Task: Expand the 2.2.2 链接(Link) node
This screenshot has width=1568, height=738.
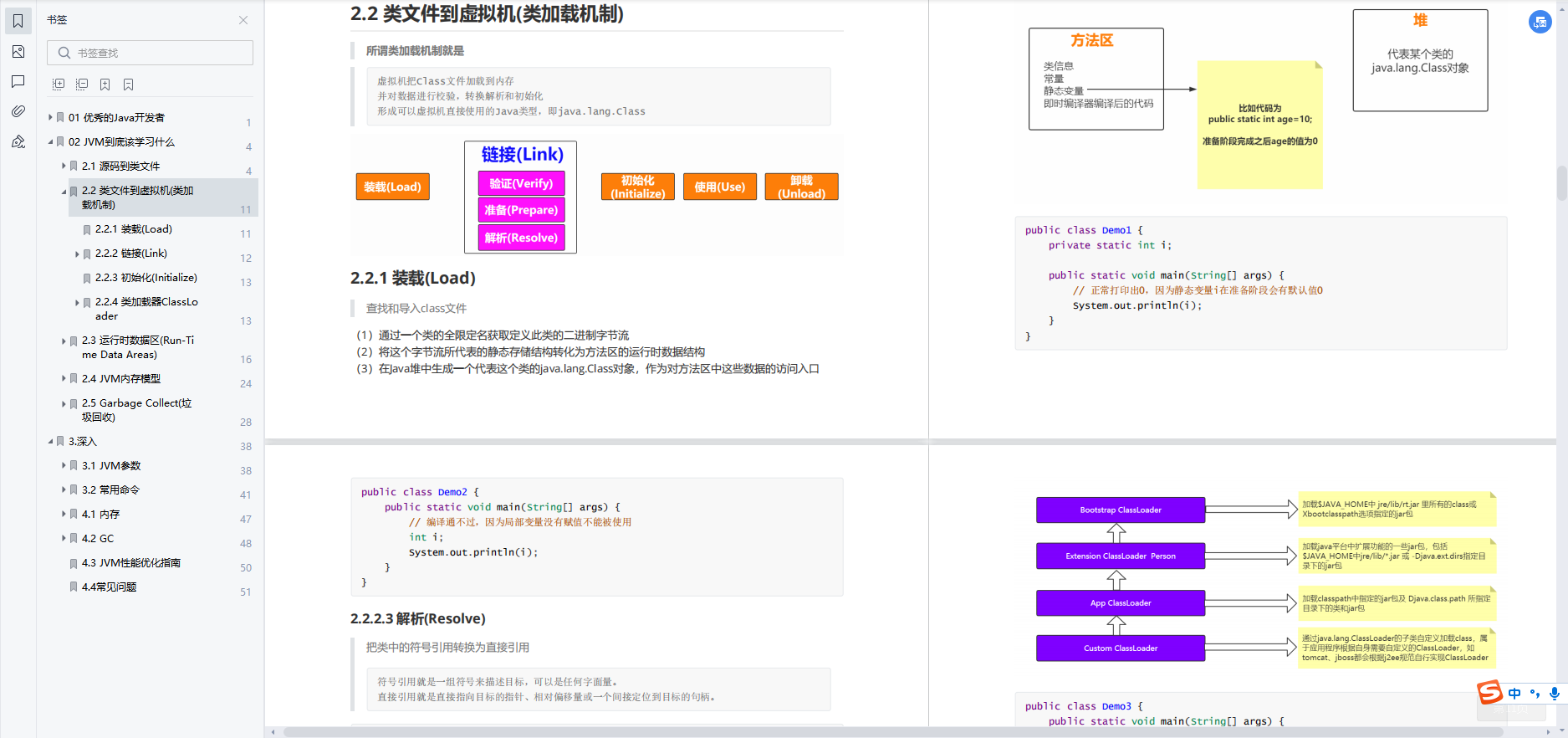Action: click(77, 254)
